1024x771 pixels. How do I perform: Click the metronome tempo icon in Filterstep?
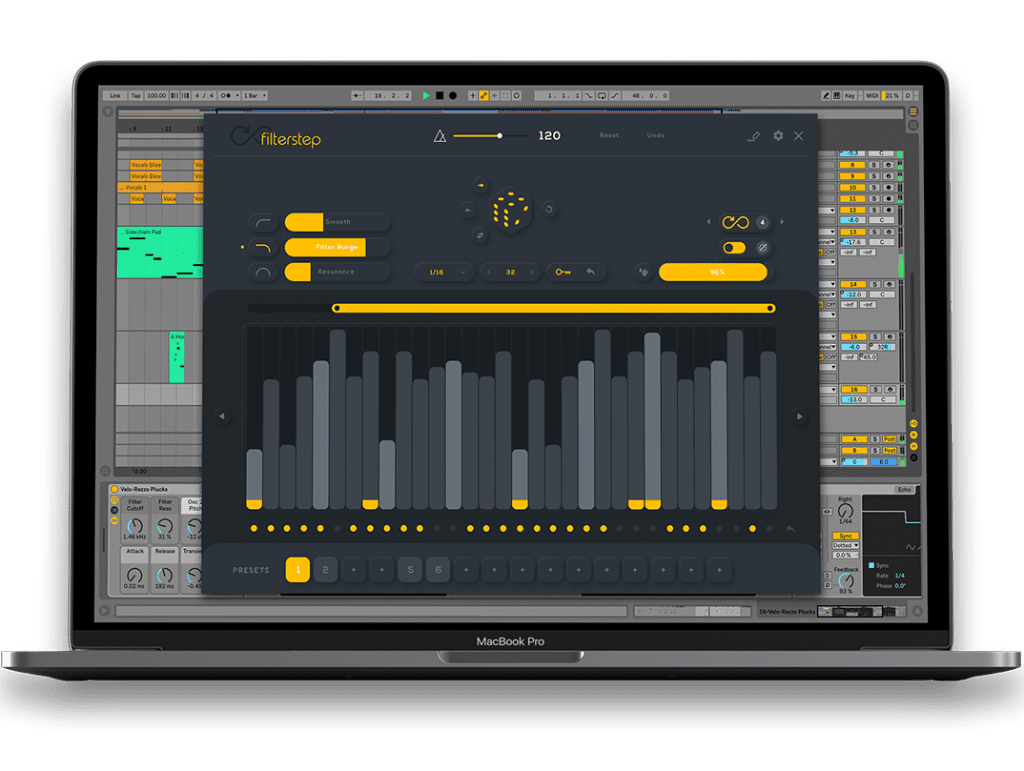click(440, 136)
